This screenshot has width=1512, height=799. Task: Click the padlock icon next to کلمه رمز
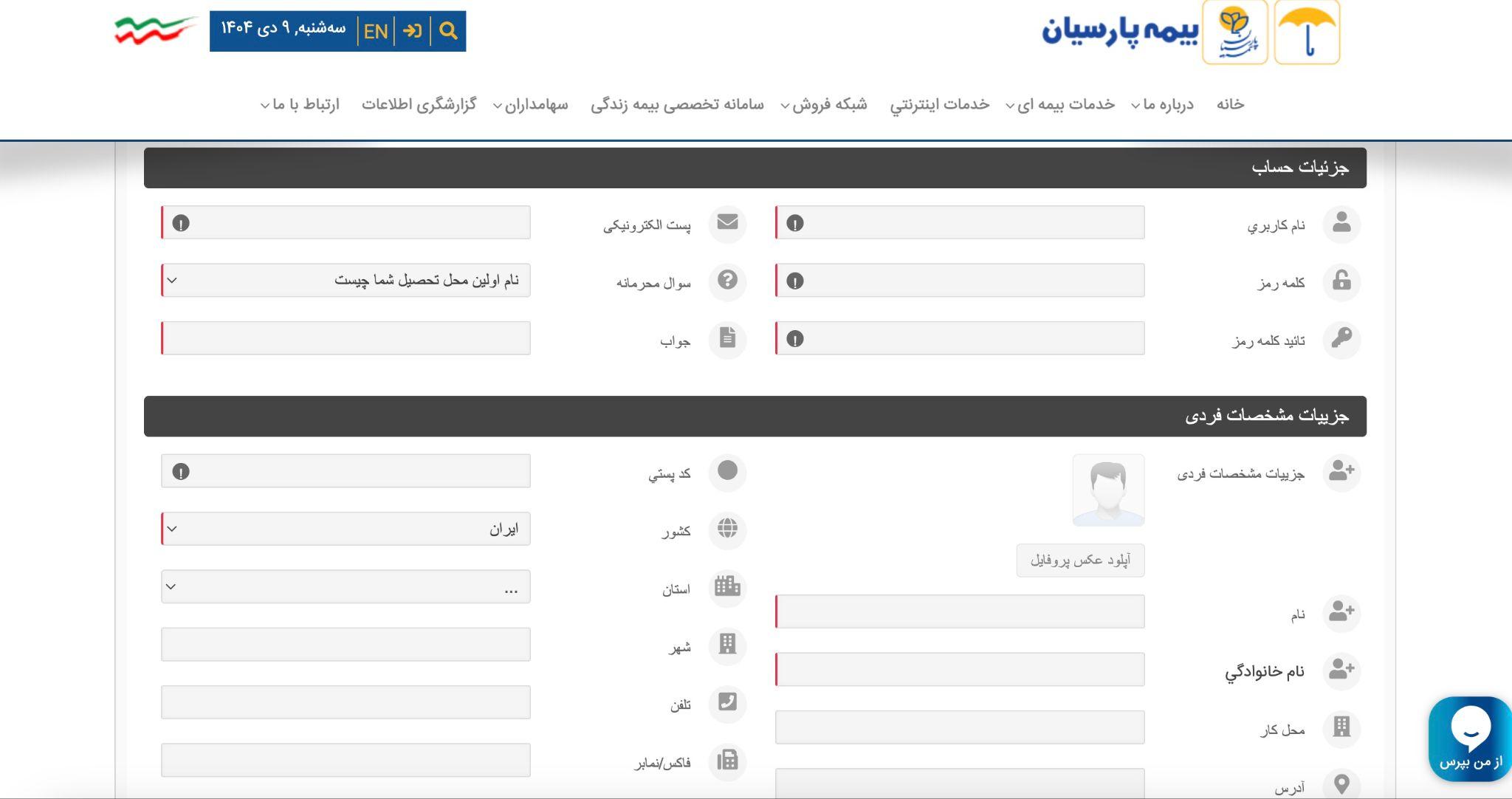pyautogui.click(x=1344, y=282)
